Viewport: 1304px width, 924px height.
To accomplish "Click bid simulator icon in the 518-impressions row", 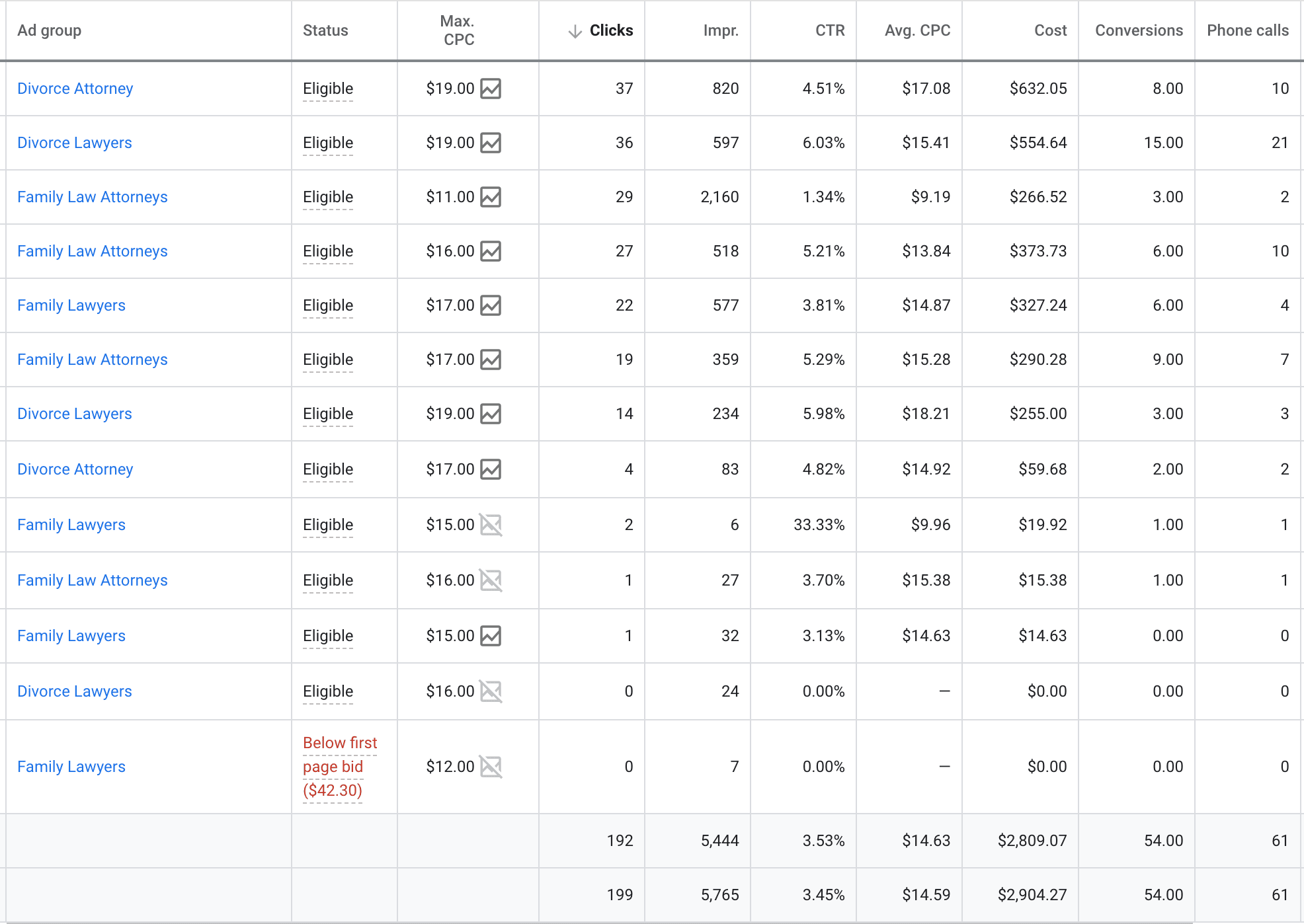I will coord(491,251).
